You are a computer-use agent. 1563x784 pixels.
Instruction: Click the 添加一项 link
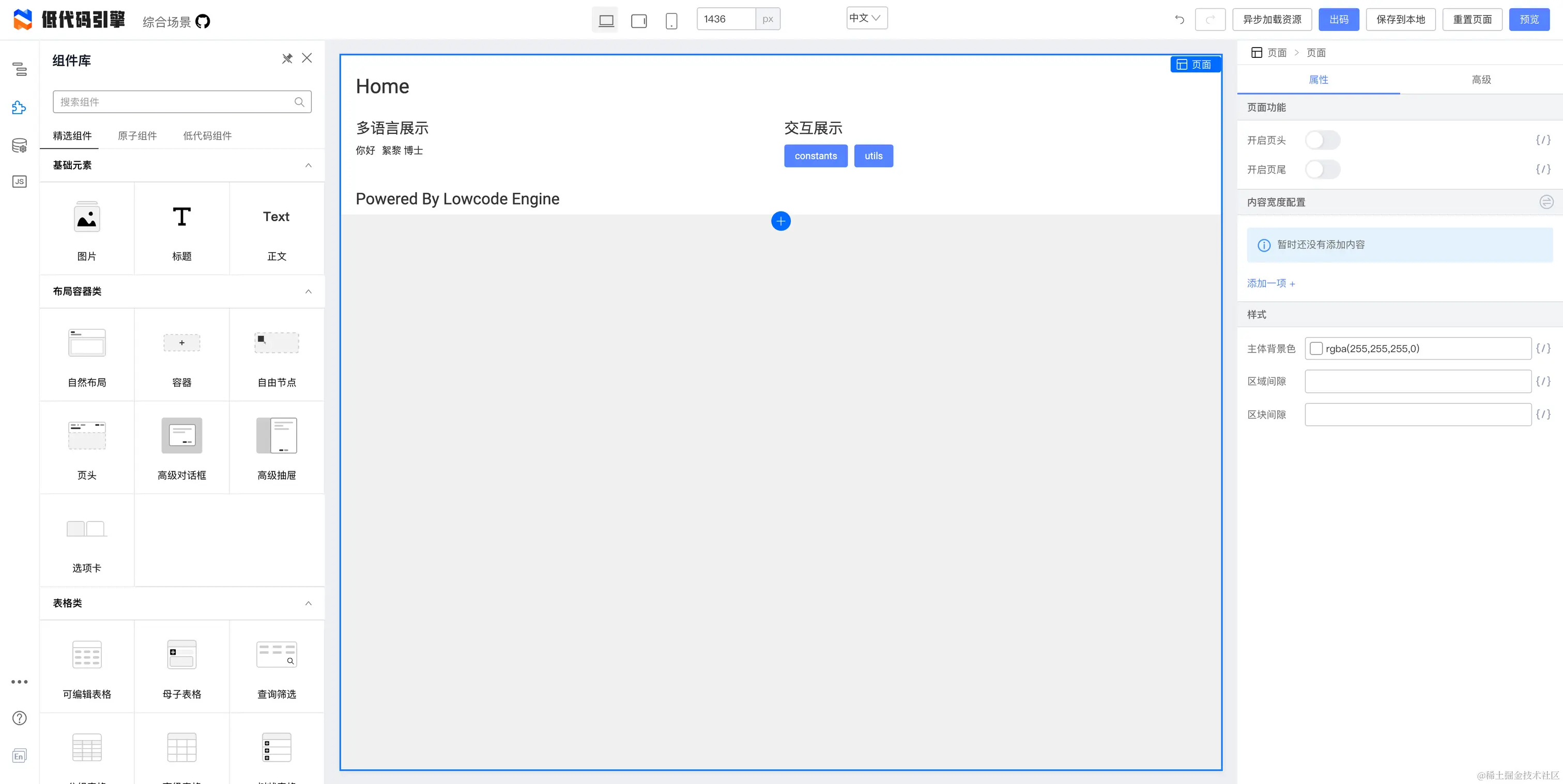1271,283
